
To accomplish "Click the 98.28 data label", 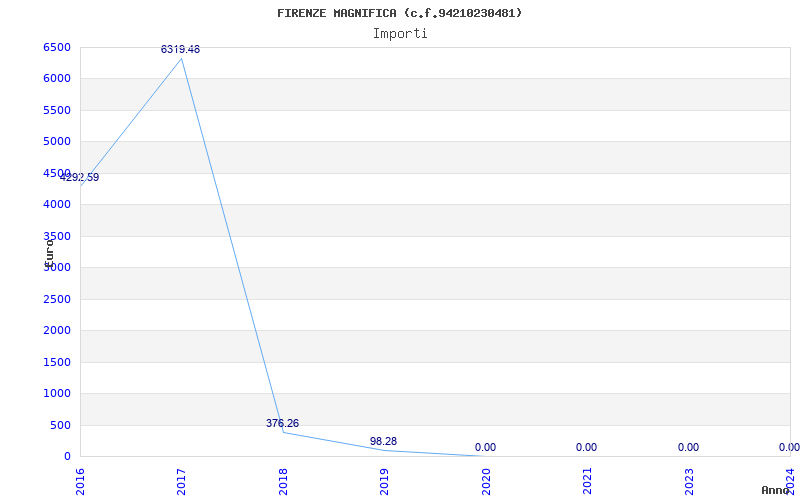I will [383, 441].
